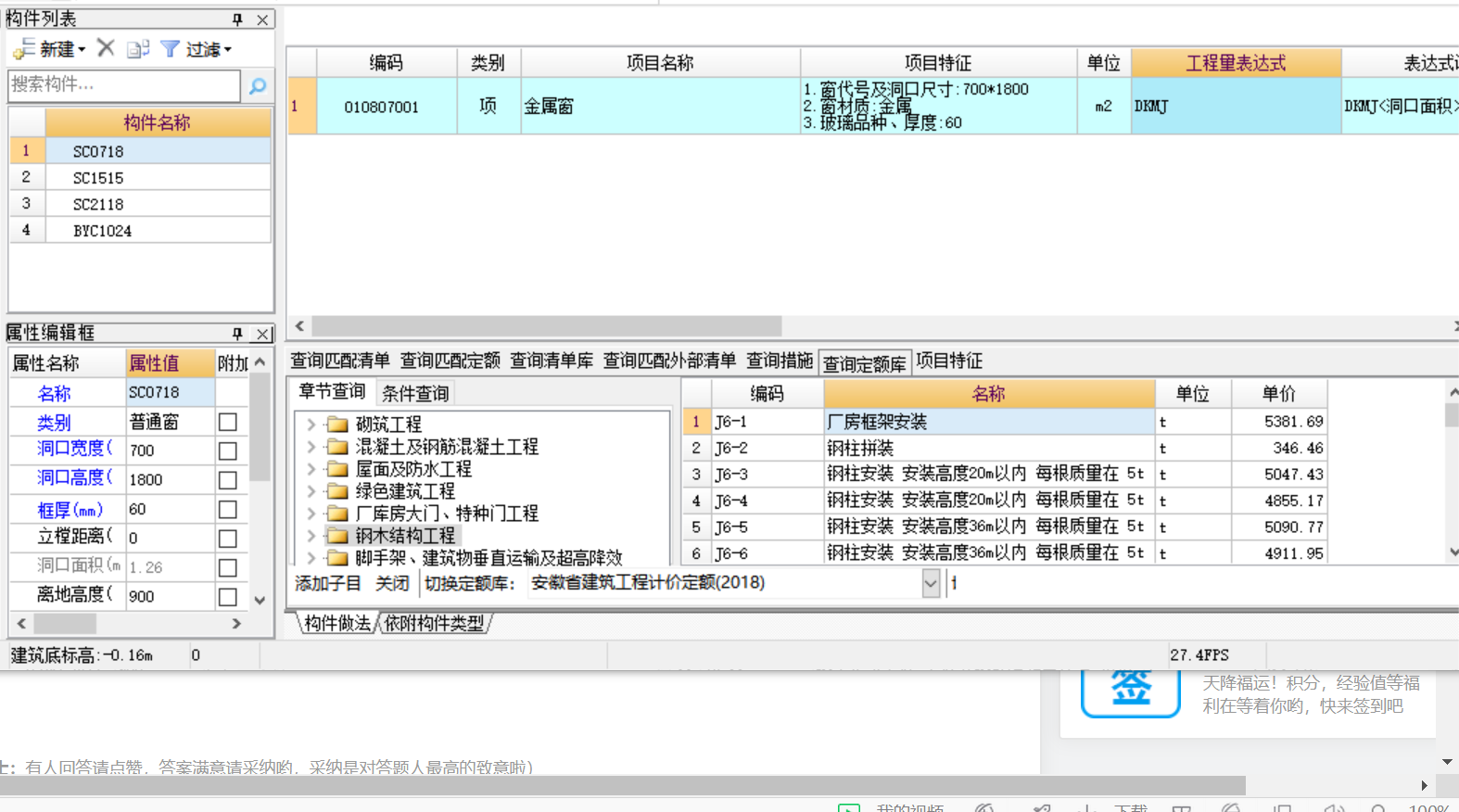Click the magnifier search icon
The image size is (1459, 812).
[258, 86]
